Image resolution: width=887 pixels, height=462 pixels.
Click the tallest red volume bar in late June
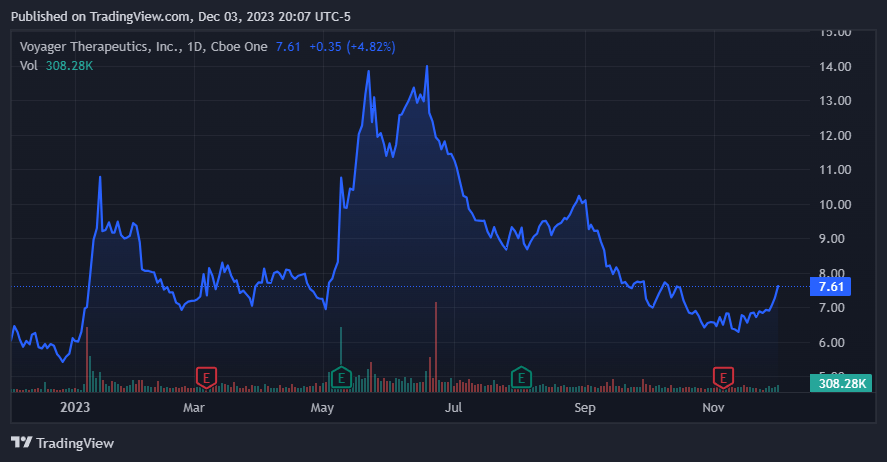(x=436, y=347)
